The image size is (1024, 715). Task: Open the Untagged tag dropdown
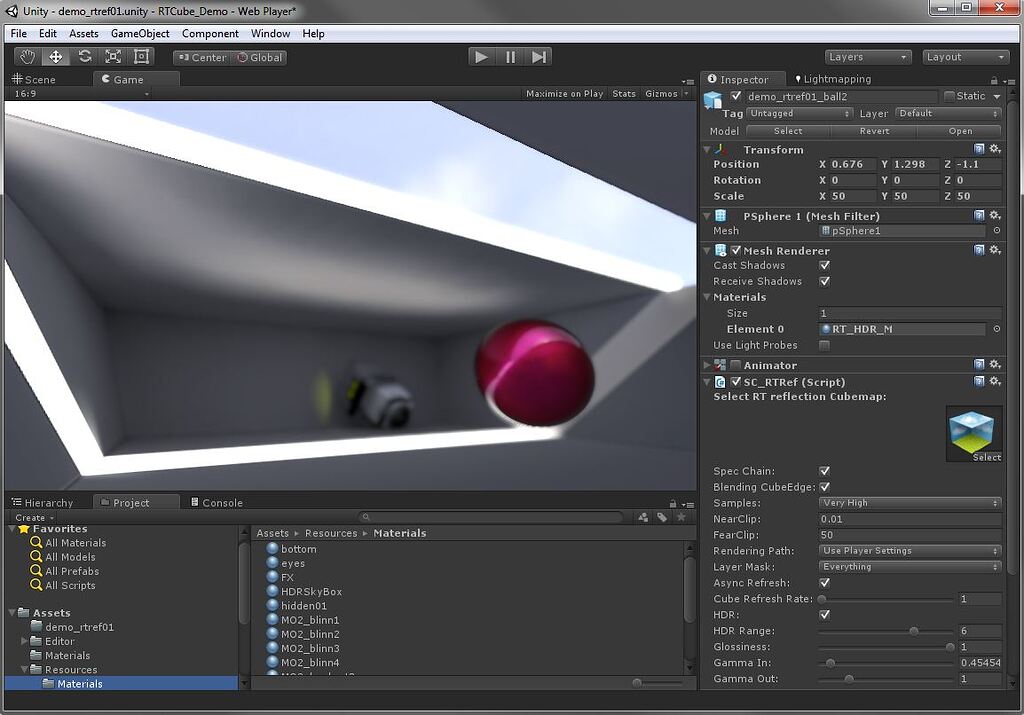tap(798, 113)
